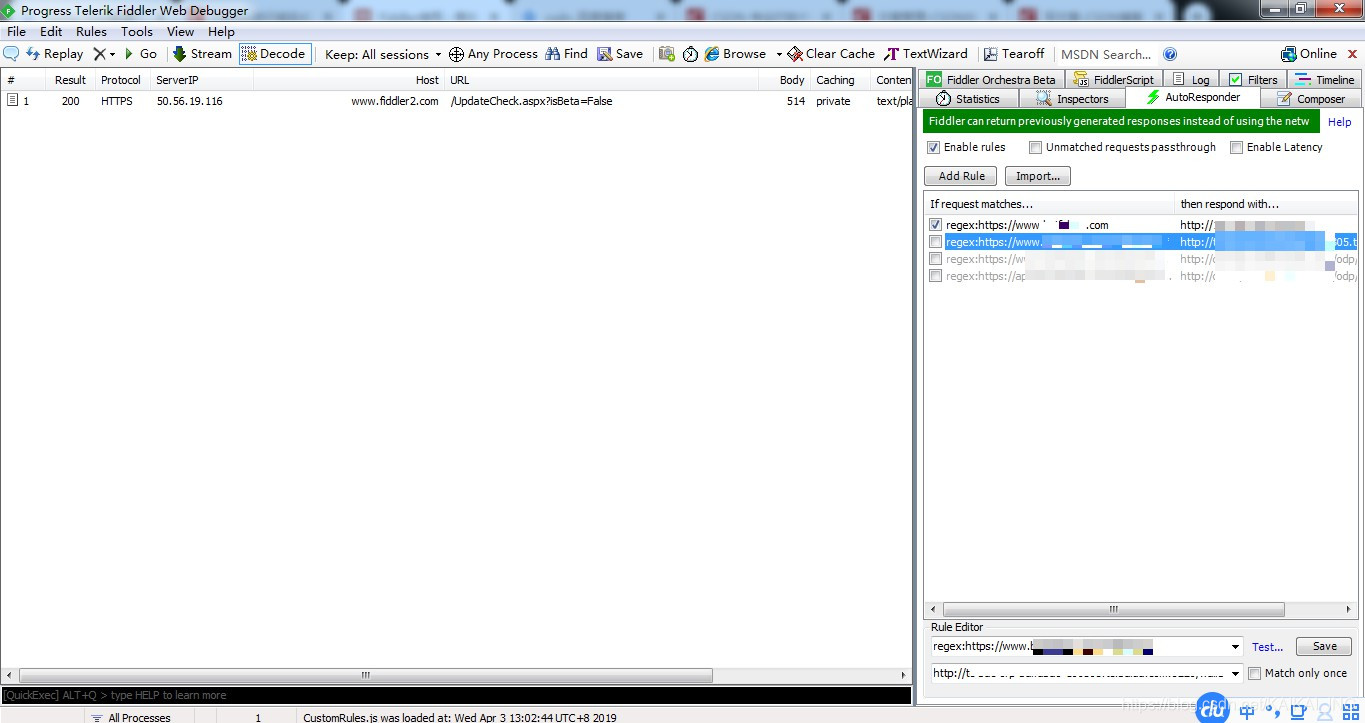Check the Enable Latency checkbox
This screenshot has height=723, width=1365.
pyautogui.click(x=1237, y=147)
